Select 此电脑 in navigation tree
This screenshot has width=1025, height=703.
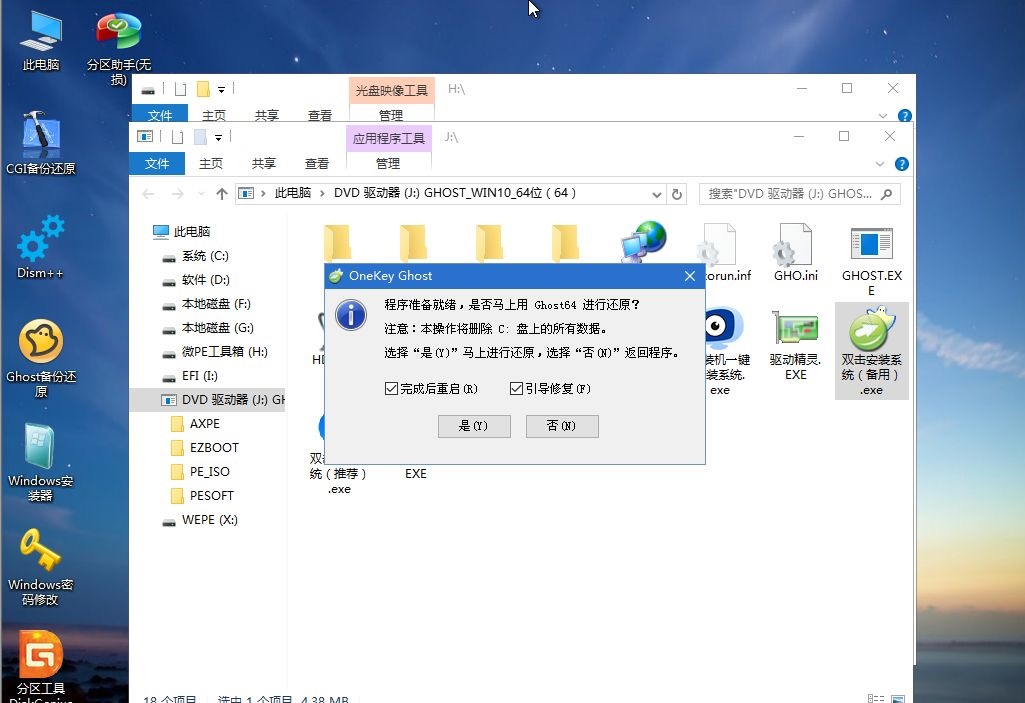pyautogui.click(x=192, y=231)
